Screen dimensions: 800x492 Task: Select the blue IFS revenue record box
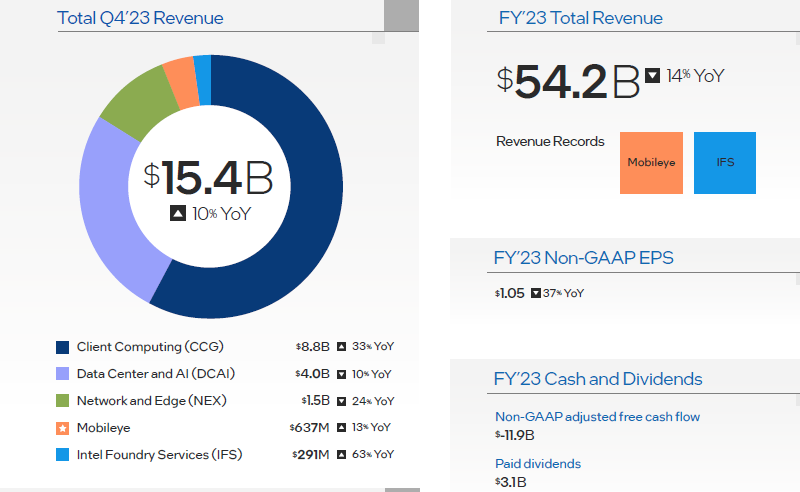725,162
